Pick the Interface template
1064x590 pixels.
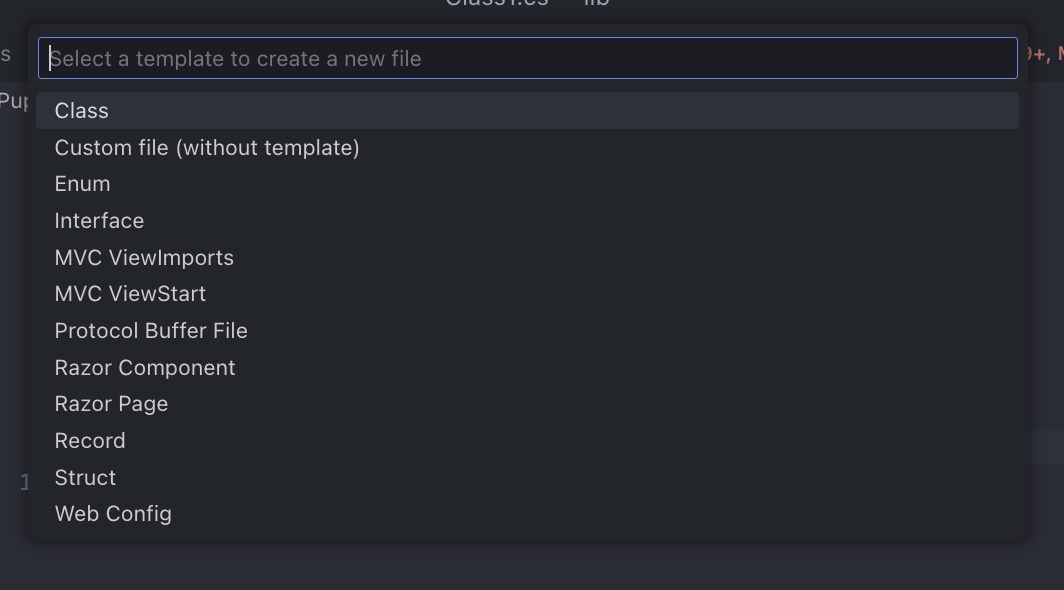point(99,220)
